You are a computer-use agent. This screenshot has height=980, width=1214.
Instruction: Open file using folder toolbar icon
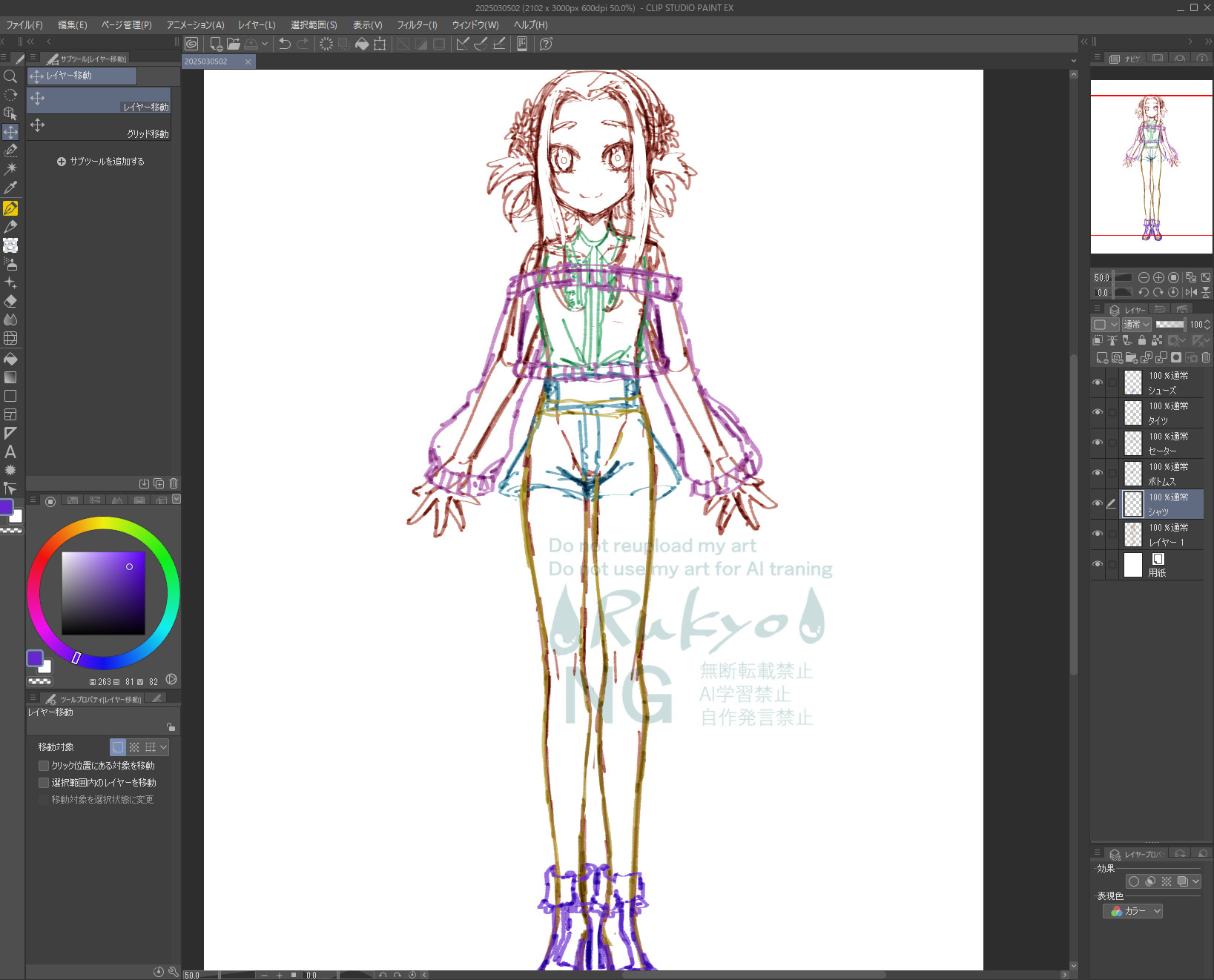(234, 44)
